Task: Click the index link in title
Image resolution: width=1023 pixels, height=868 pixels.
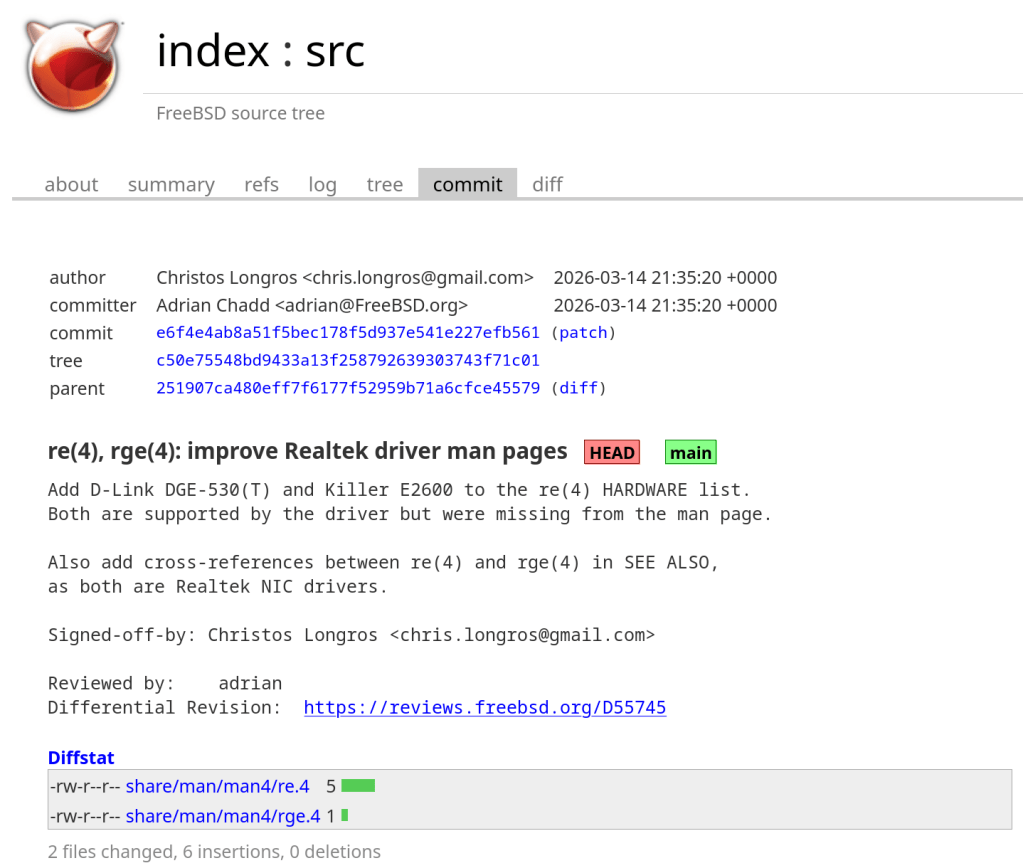Action: (213, 51)
